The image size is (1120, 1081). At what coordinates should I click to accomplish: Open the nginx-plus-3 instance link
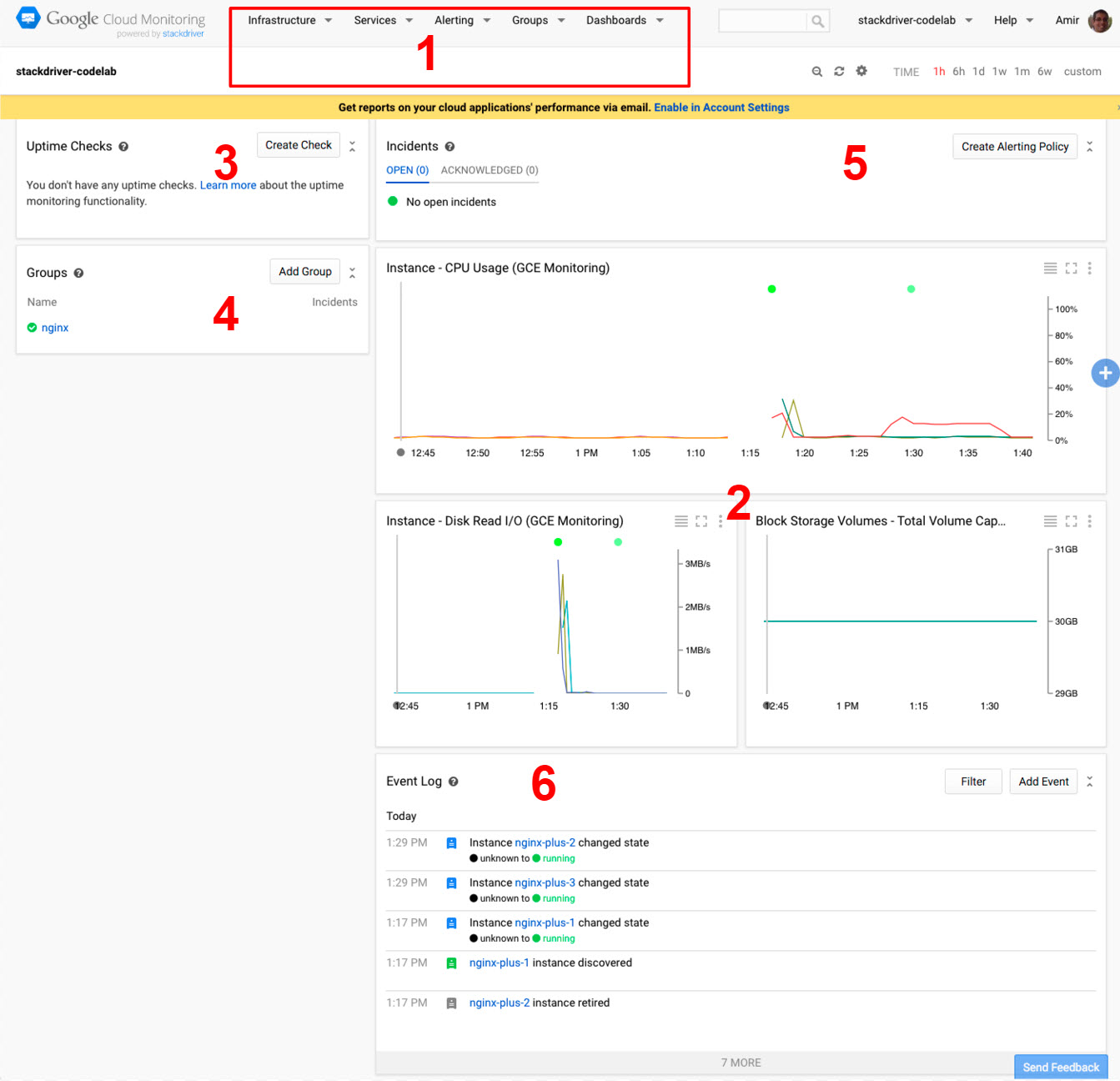coord(545,882)
